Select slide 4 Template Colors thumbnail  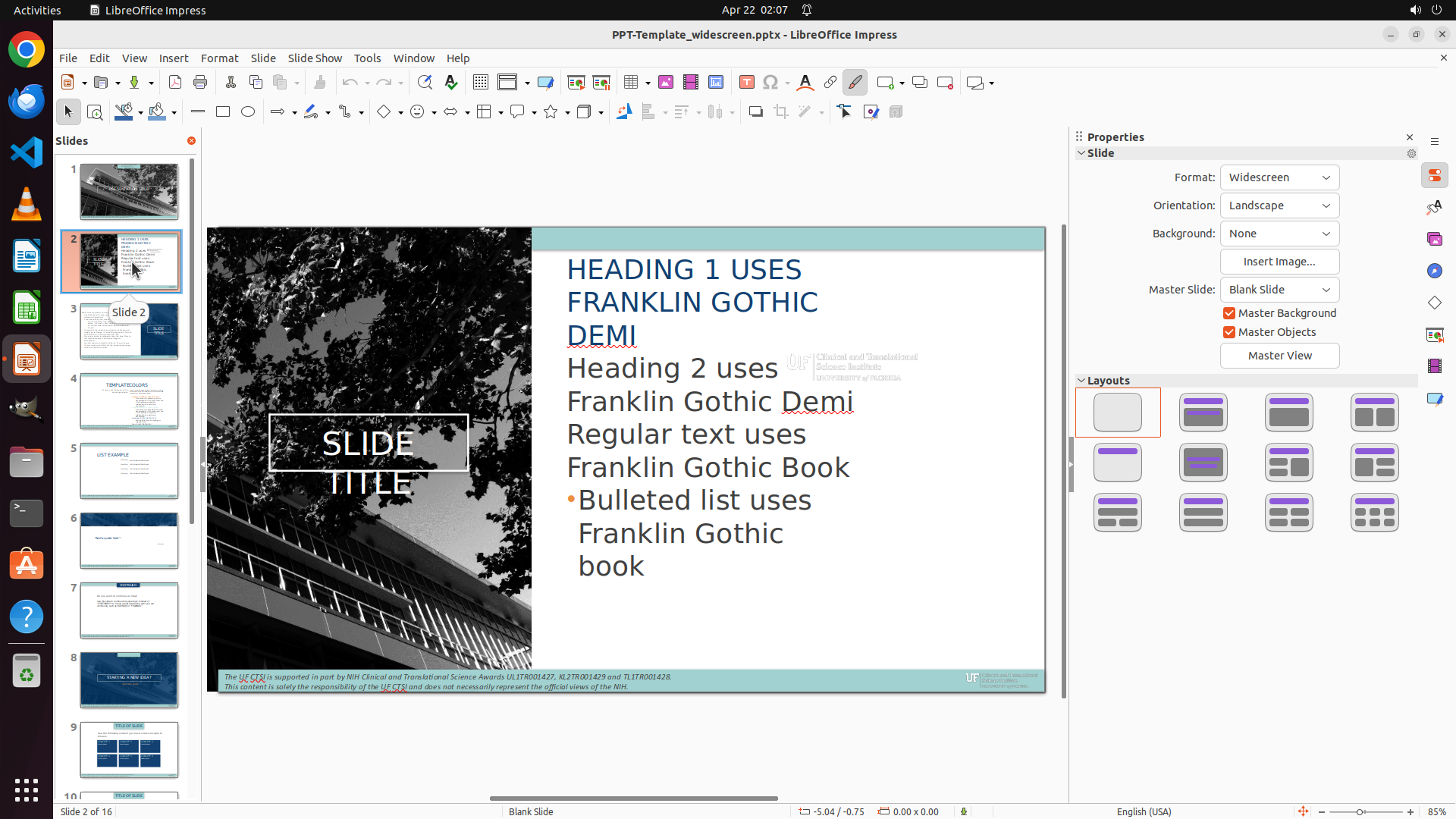tap(129, 401)
